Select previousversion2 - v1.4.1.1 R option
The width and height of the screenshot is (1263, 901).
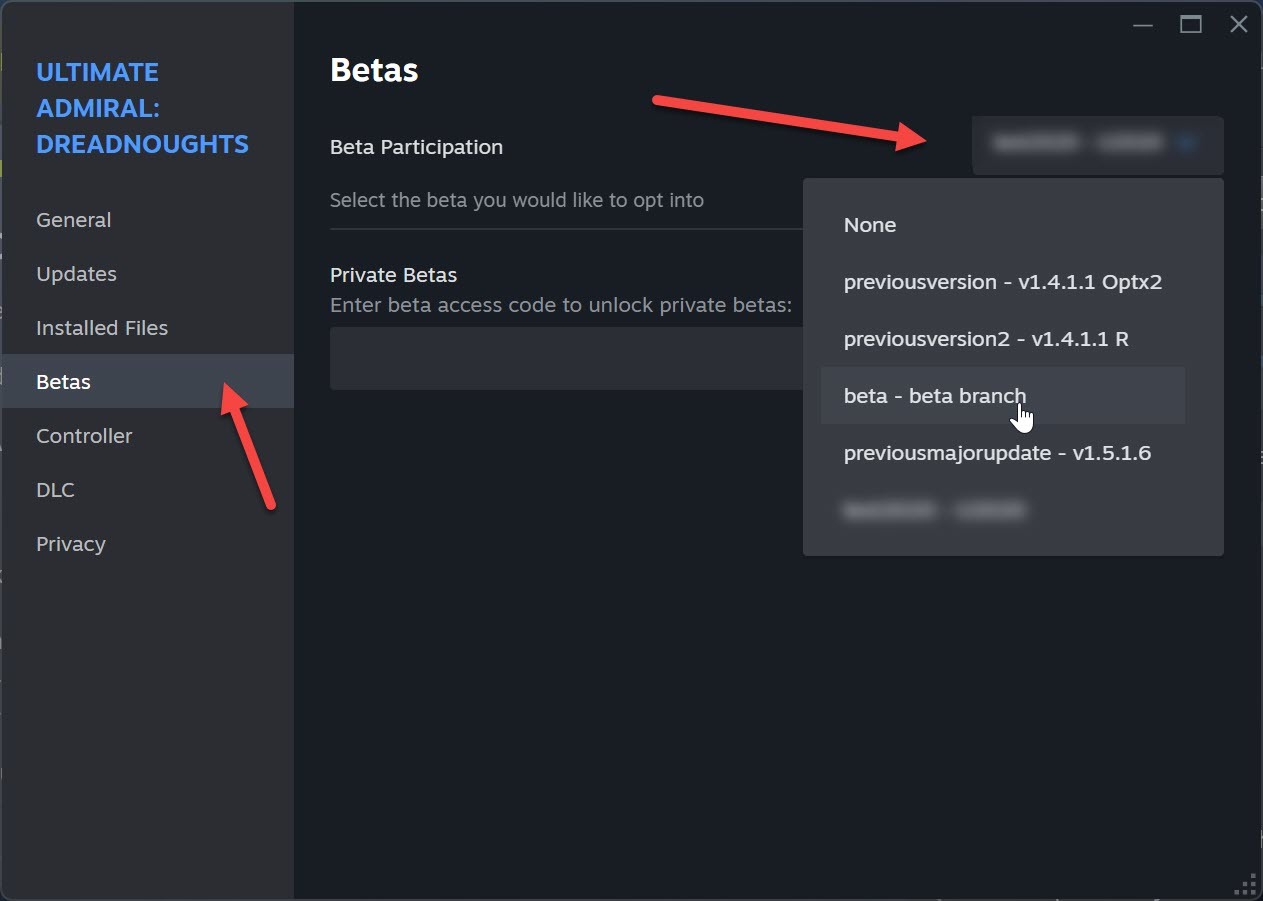coord(1003,339)
